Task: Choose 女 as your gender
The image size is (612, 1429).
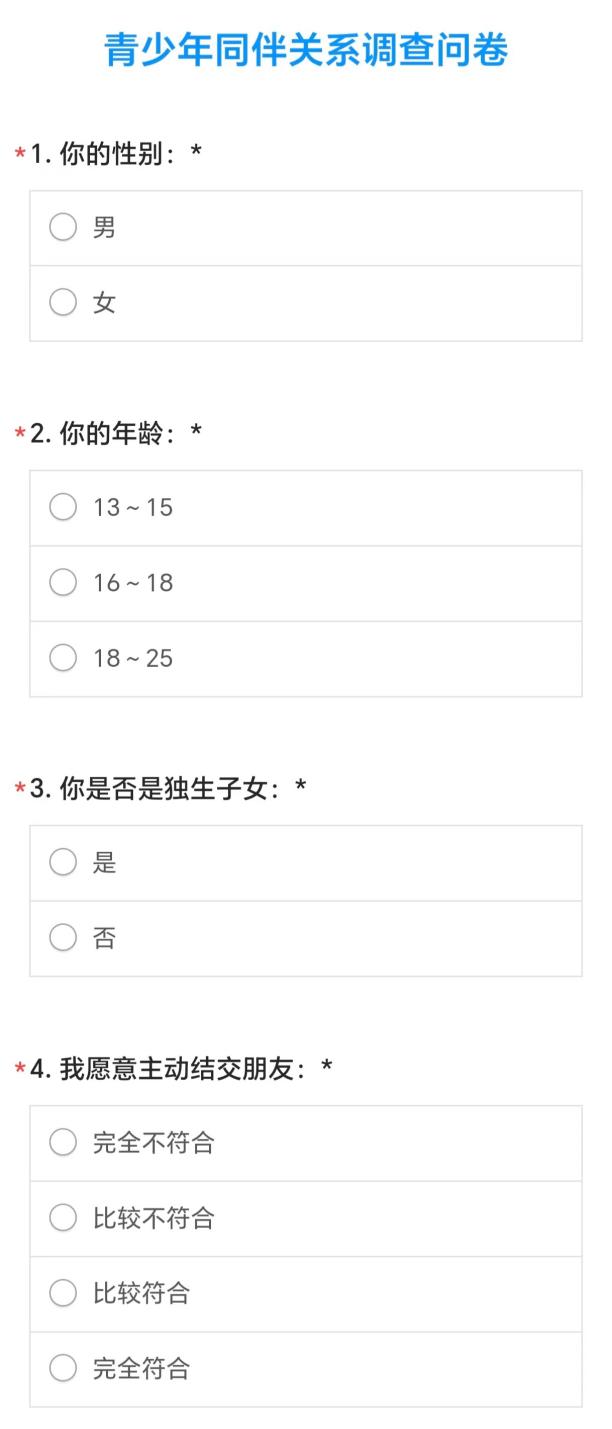Action: click(63, 303)
